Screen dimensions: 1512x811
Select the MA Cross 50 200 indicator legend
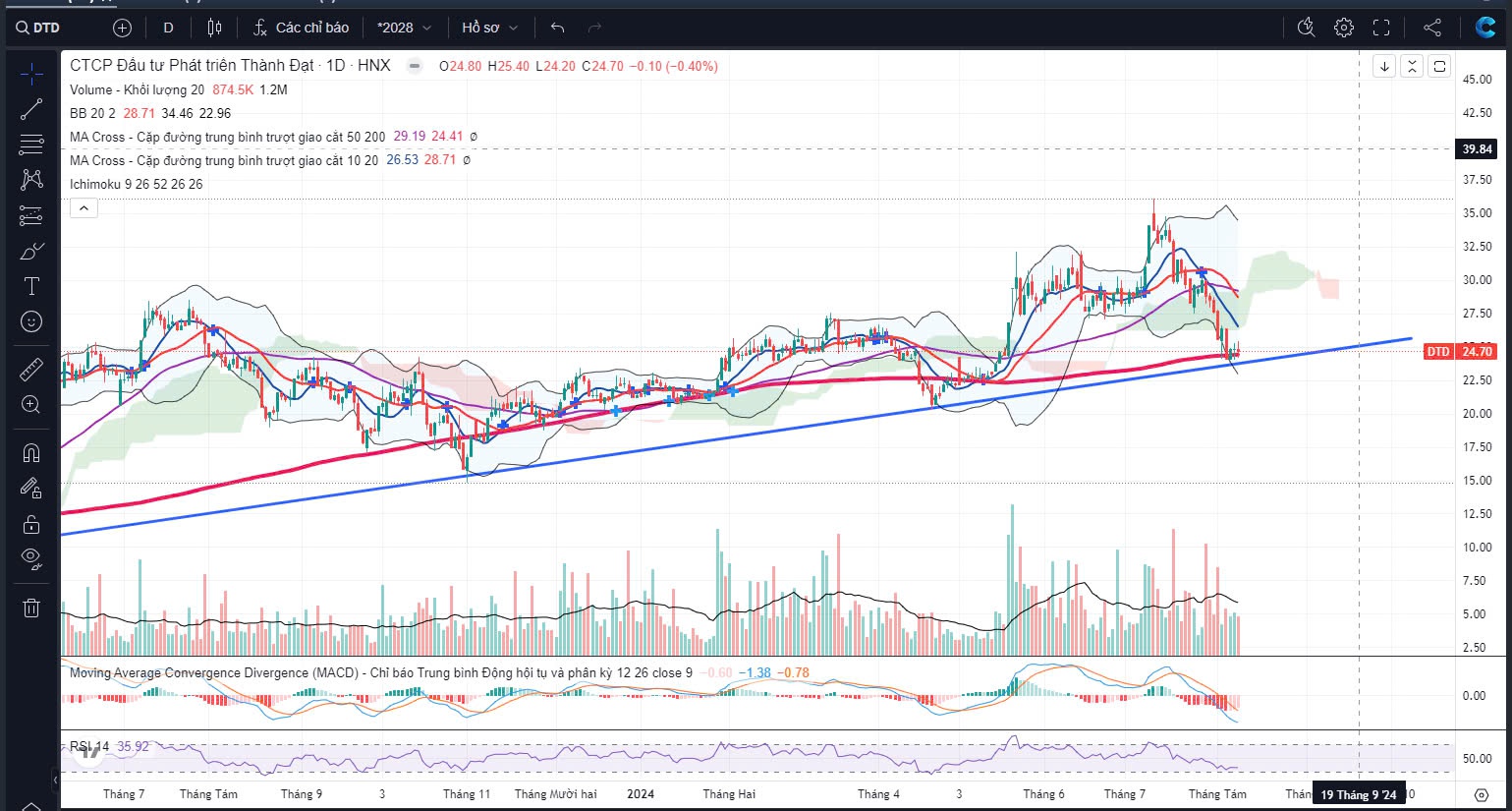click(227, 137)
